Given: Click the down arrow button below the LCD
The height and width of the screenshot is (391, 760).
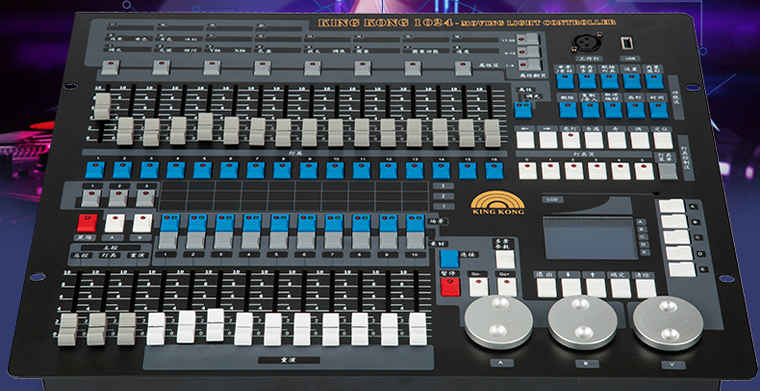Looking at the screenshot, I should pos(571,287).
